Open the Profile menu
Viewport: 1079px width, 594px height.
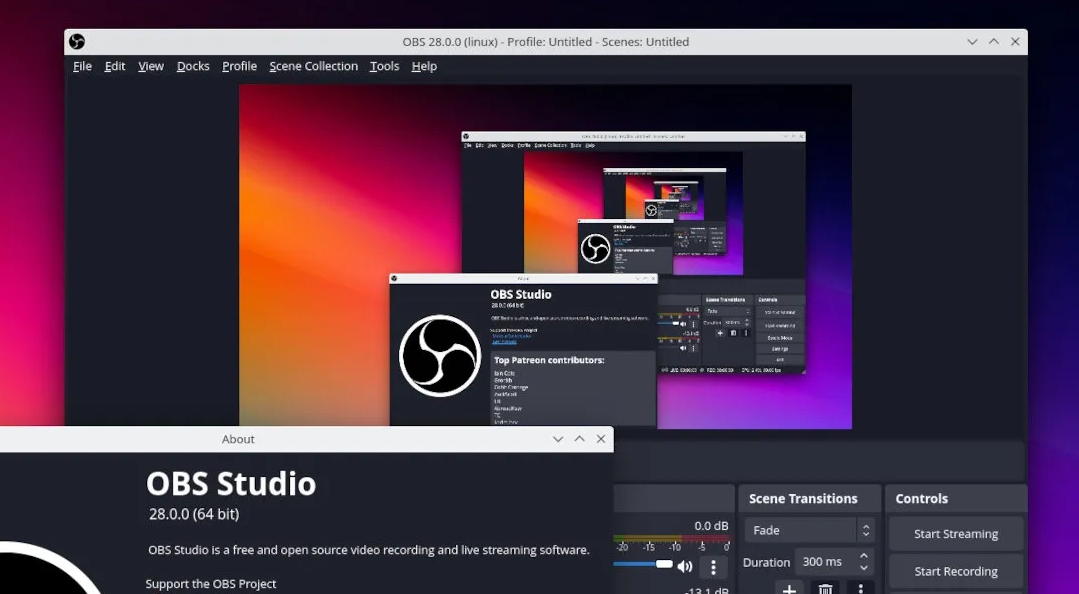(239, 66)
